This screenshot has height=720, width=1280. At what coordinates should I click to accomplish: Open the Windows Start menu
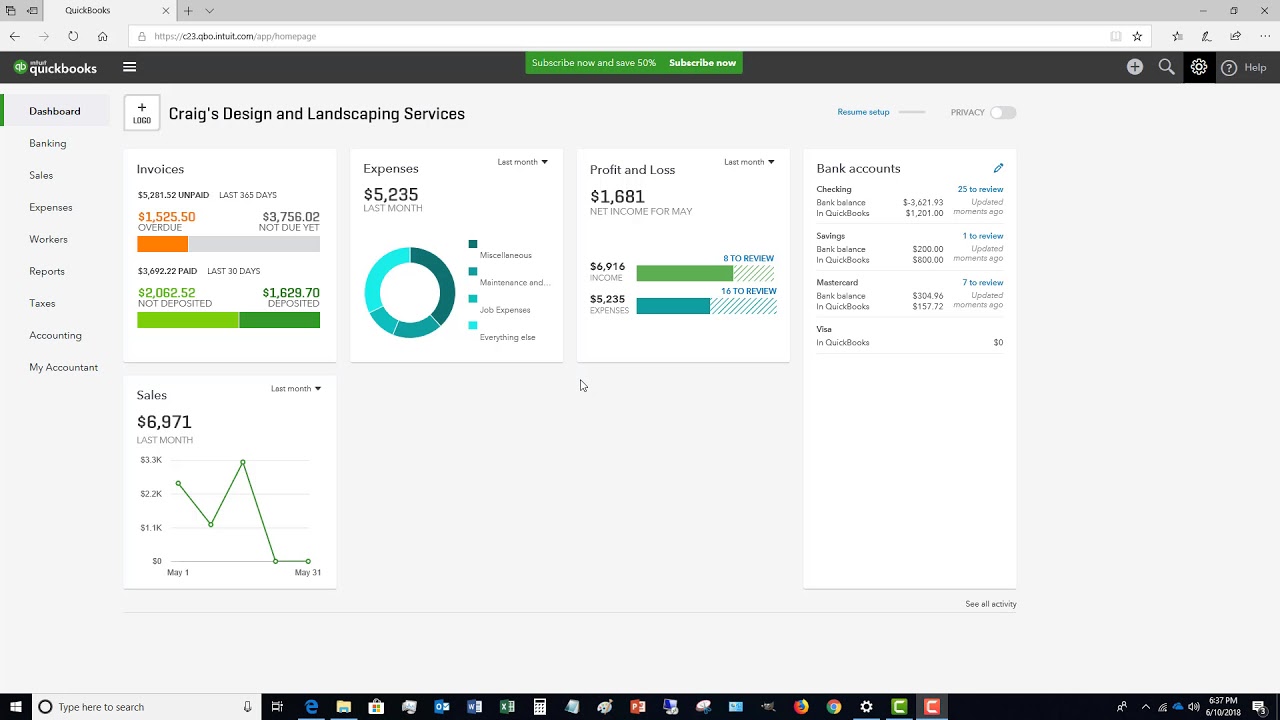16,707
